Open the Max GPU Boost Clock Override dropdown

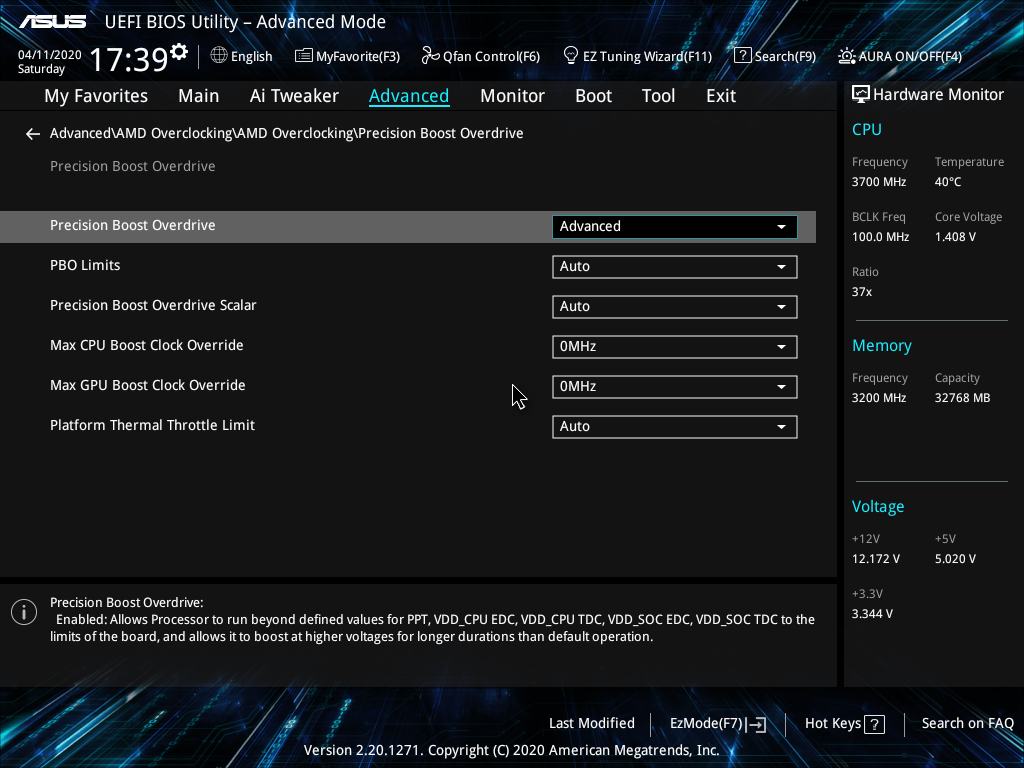pyautogui.click(x=675, y=387)
